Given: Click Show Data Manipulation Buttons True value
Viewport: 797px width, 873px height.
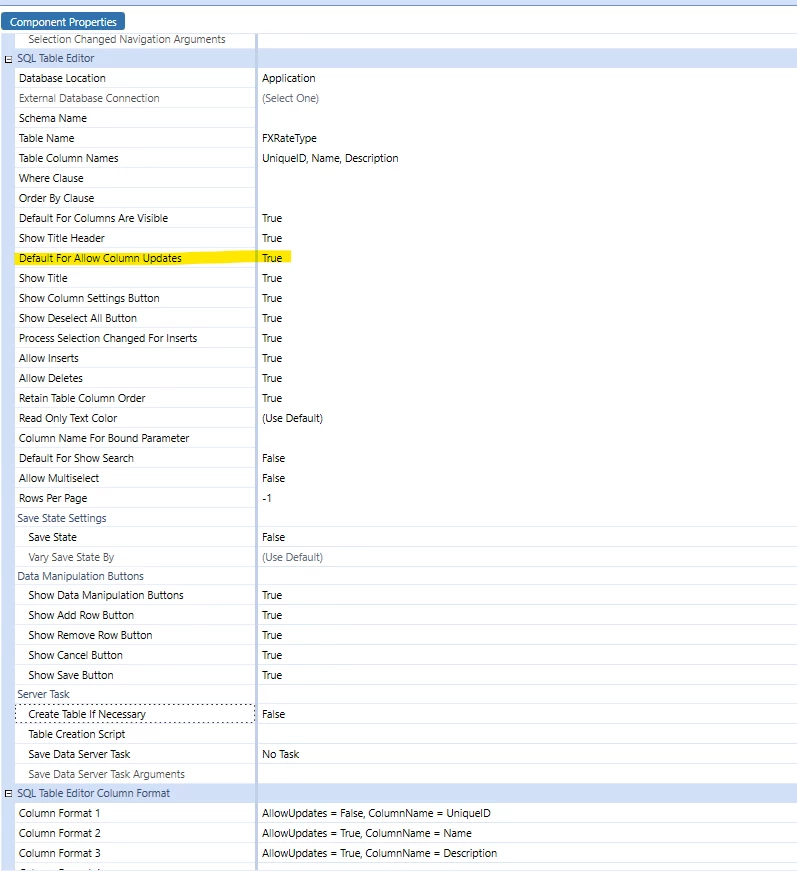Looking at the screenshot, I should [272, 596].
